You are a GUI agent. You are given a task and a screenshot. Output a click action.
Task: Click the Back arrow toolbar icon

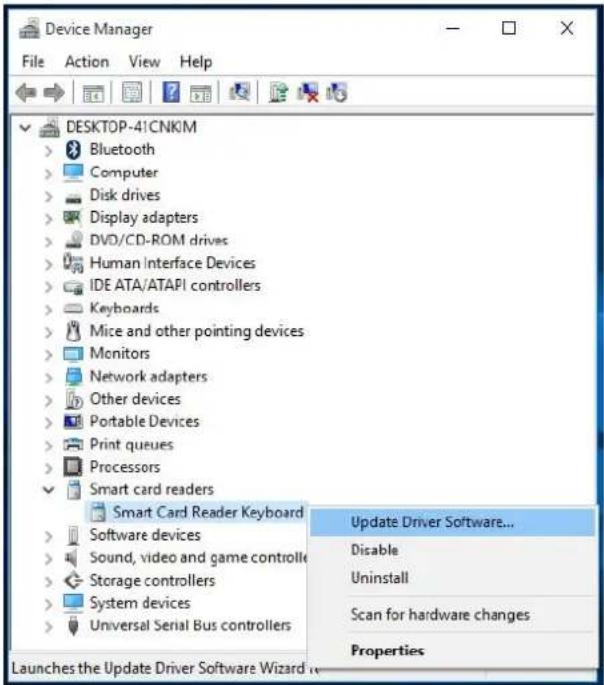tap(26, 93)
